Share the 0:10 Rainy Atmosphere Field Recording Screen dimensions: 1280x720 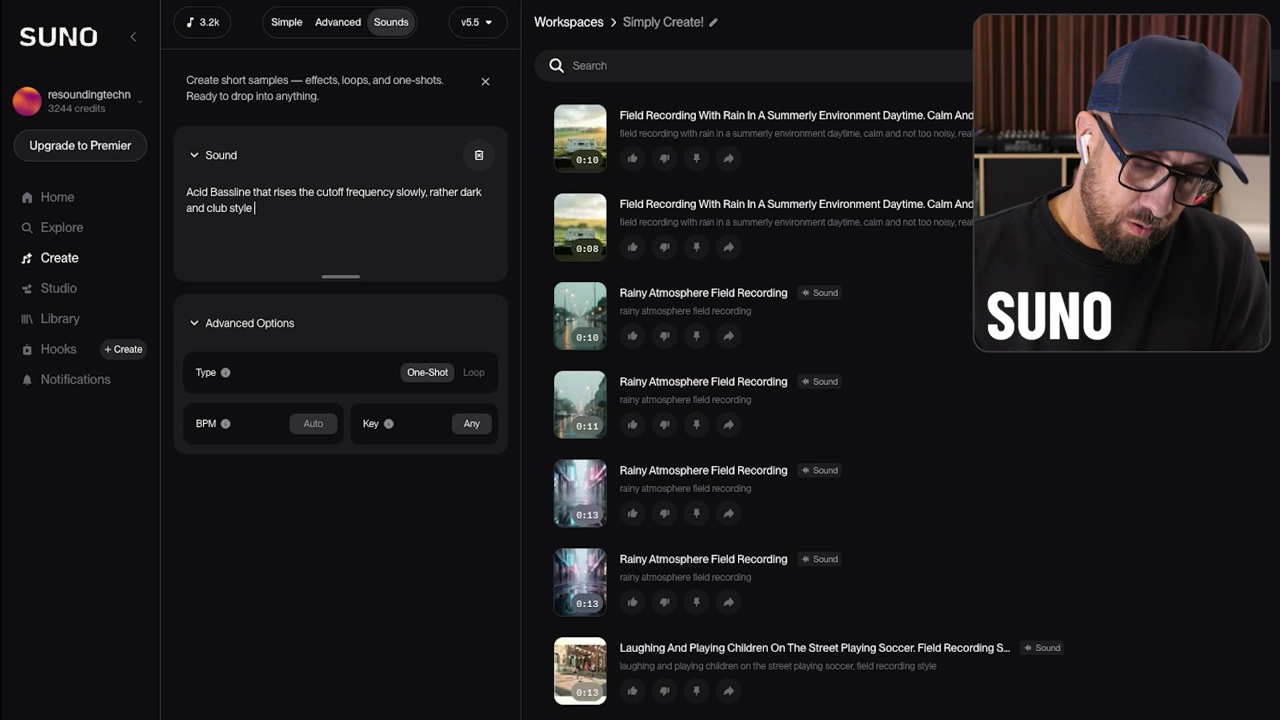pyautogui.click(x=728, y=336)
